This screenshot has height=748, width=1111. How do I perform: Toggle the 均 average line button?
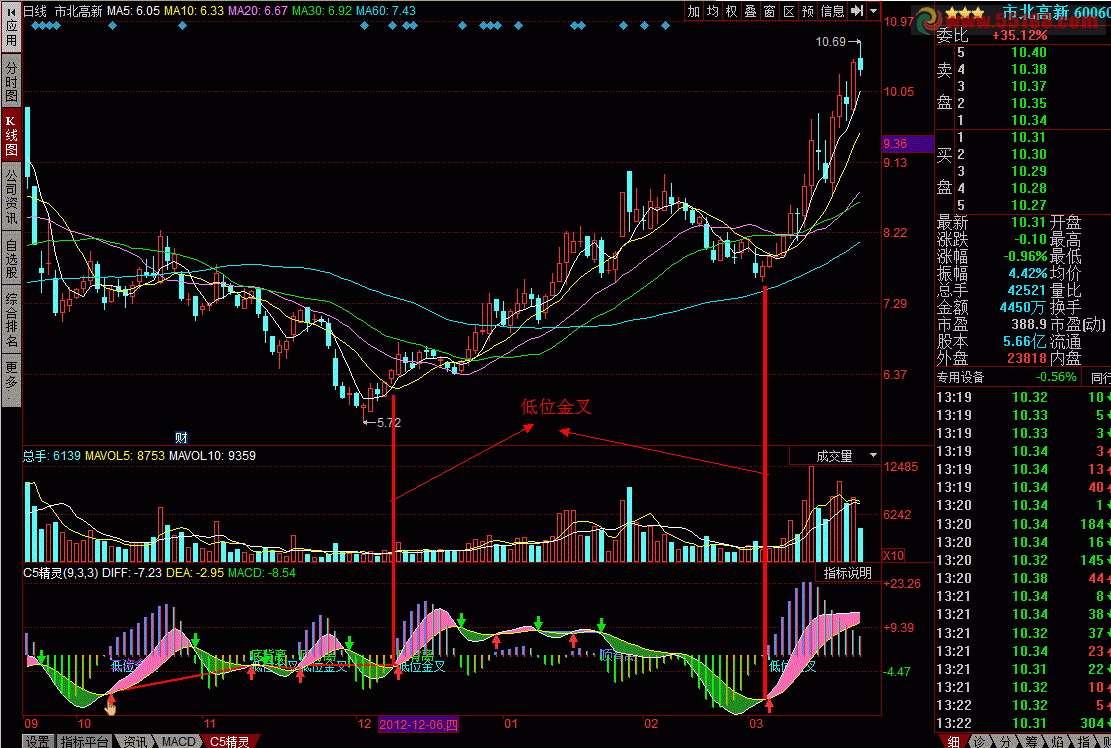(713, 11)
